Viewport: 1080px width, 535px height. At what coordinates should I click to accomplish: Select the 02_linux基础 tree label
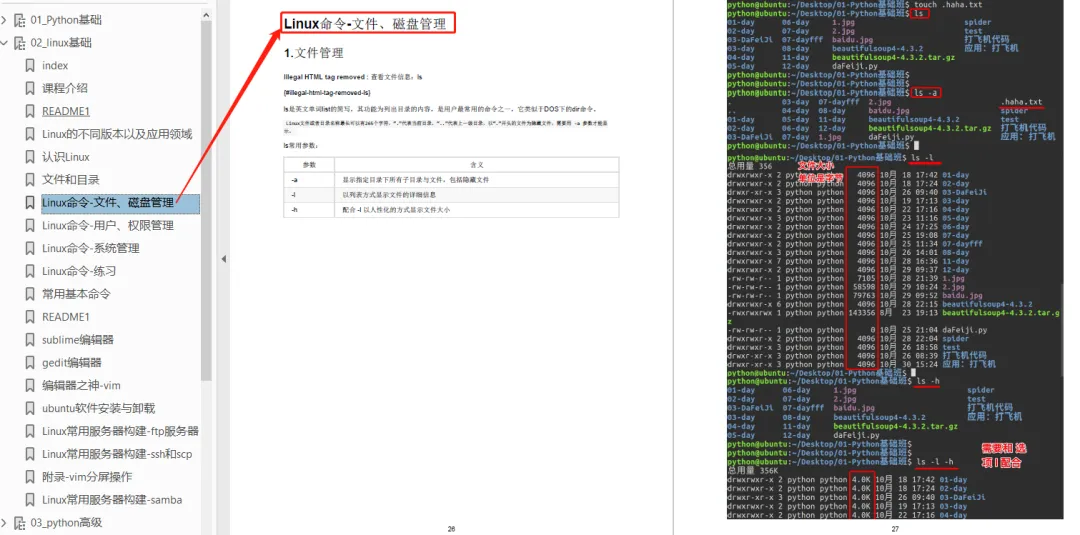tap(61, 43)
